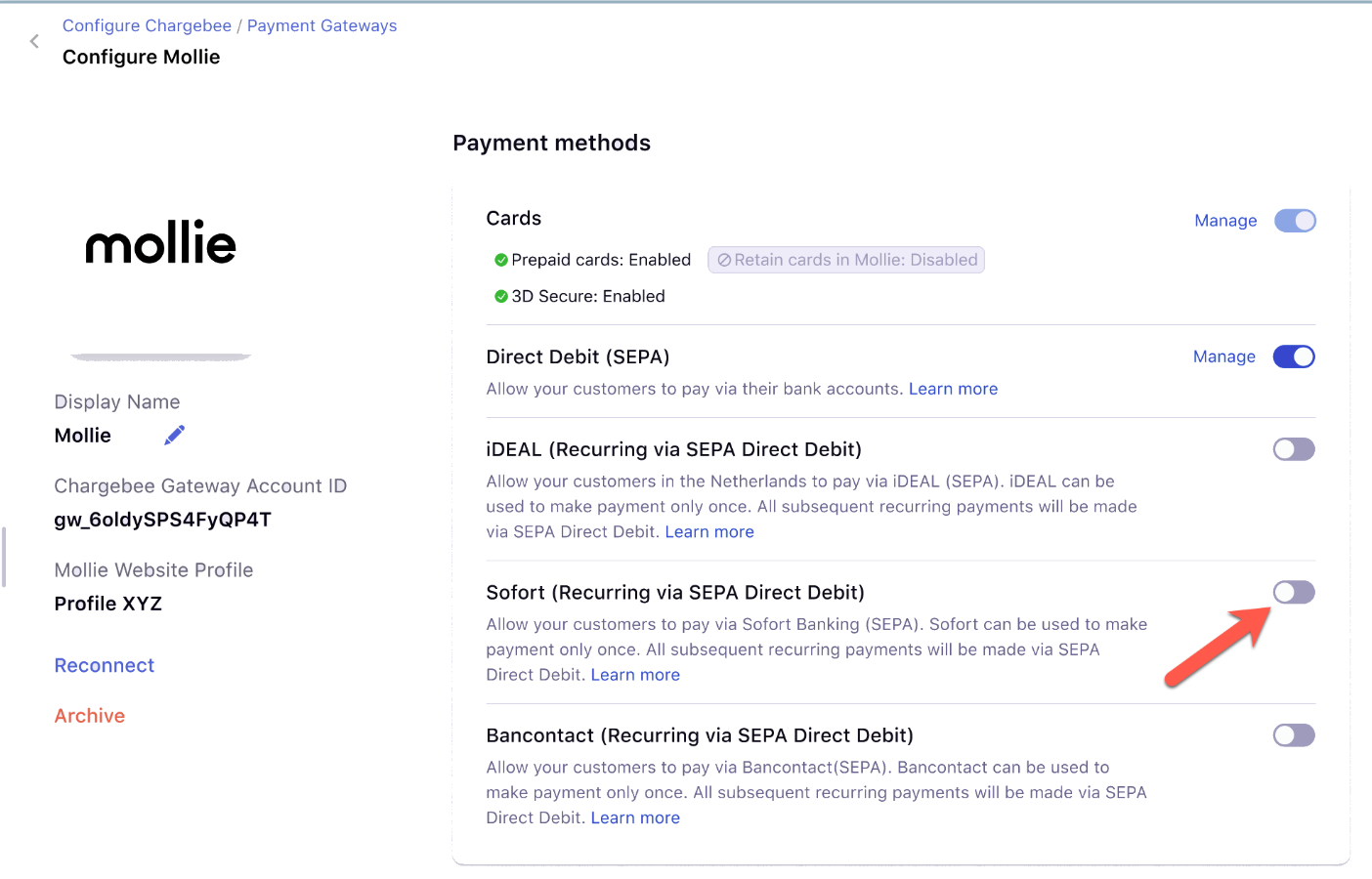Viewport: 1372px width, 879px height.
Task: Open Learn more under Bancontact
Action: coord(635,818)
